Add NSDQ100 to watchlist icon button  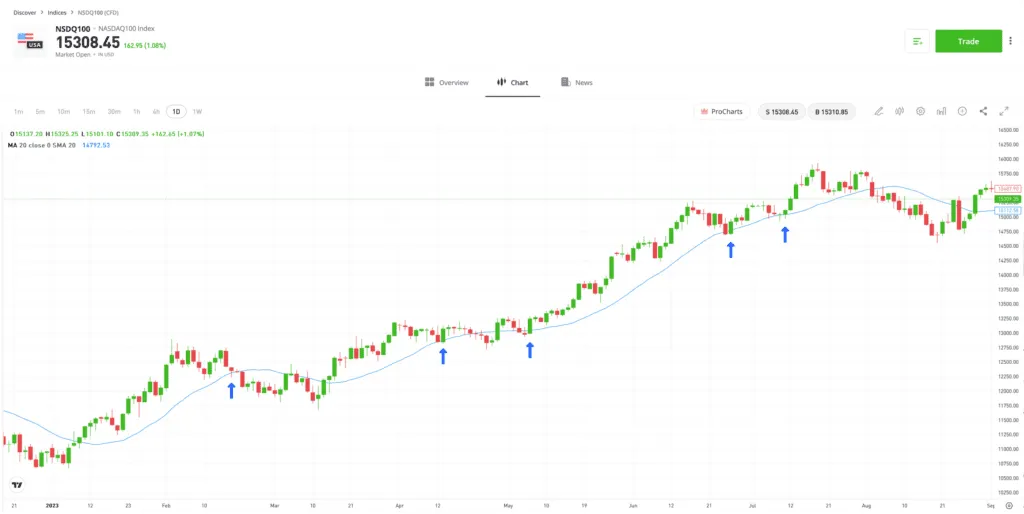[918, 41]
